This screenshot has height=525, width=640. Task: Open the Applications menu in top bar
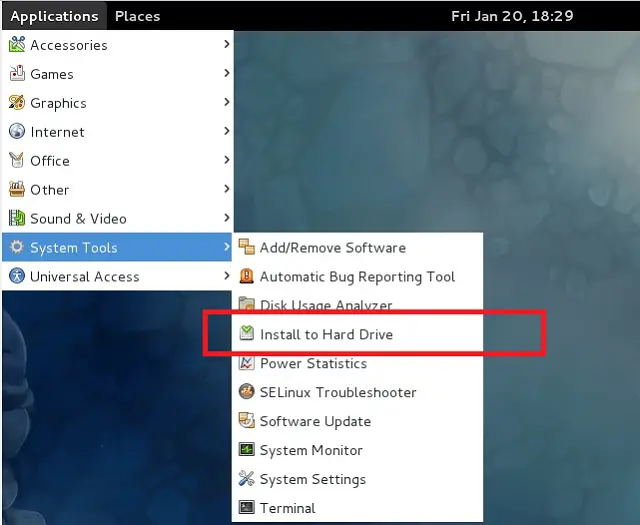(54, 16)
